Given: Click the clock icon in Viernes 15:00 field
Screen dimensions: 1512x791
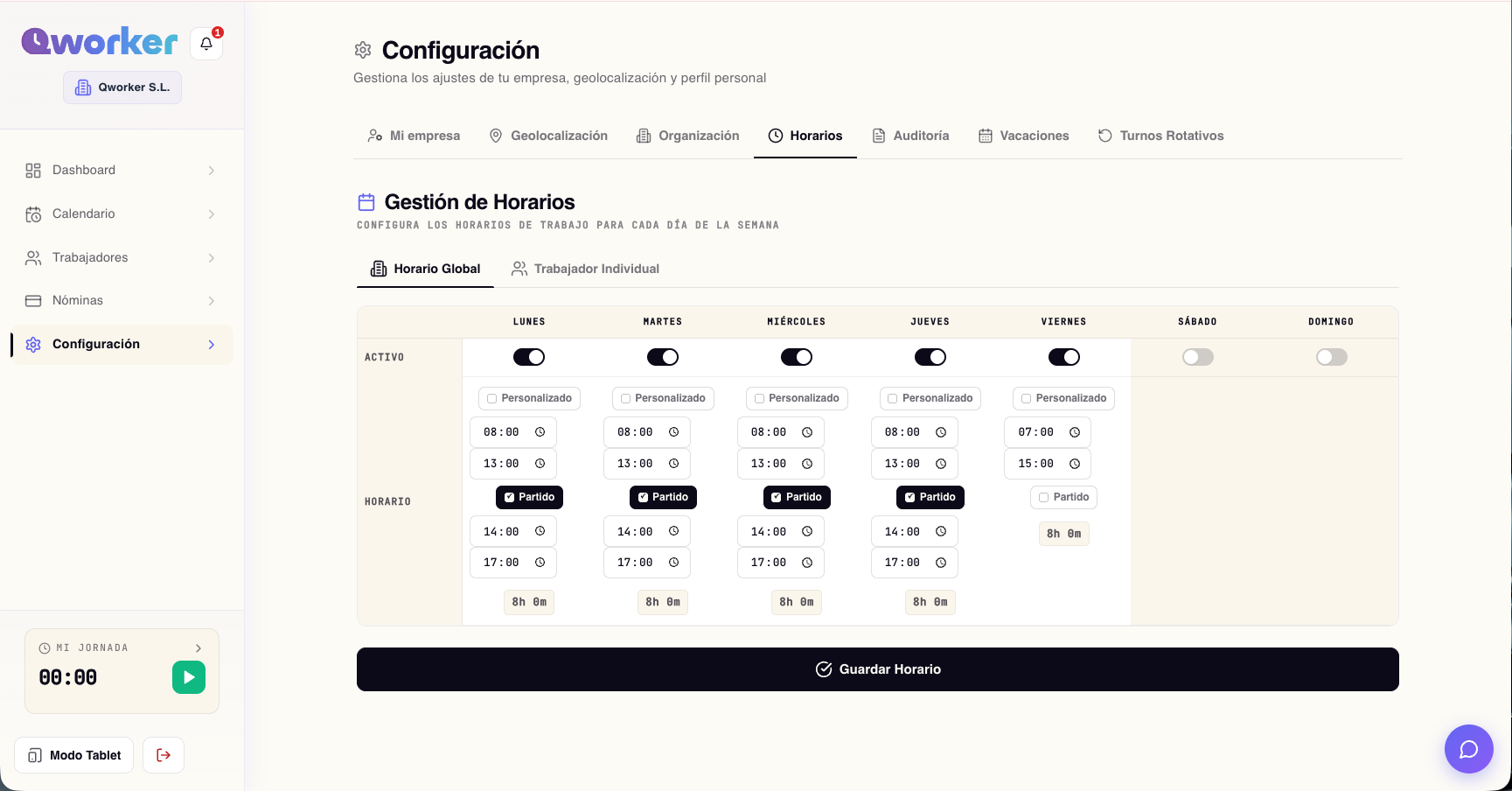Looking at the screenshot, I should [1075, 464].
